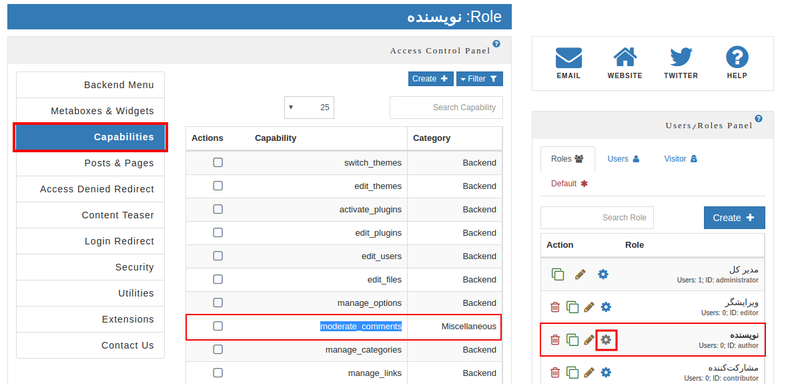Sort by the Capability column header
The image size is (786, 384).
pos(275,138)
